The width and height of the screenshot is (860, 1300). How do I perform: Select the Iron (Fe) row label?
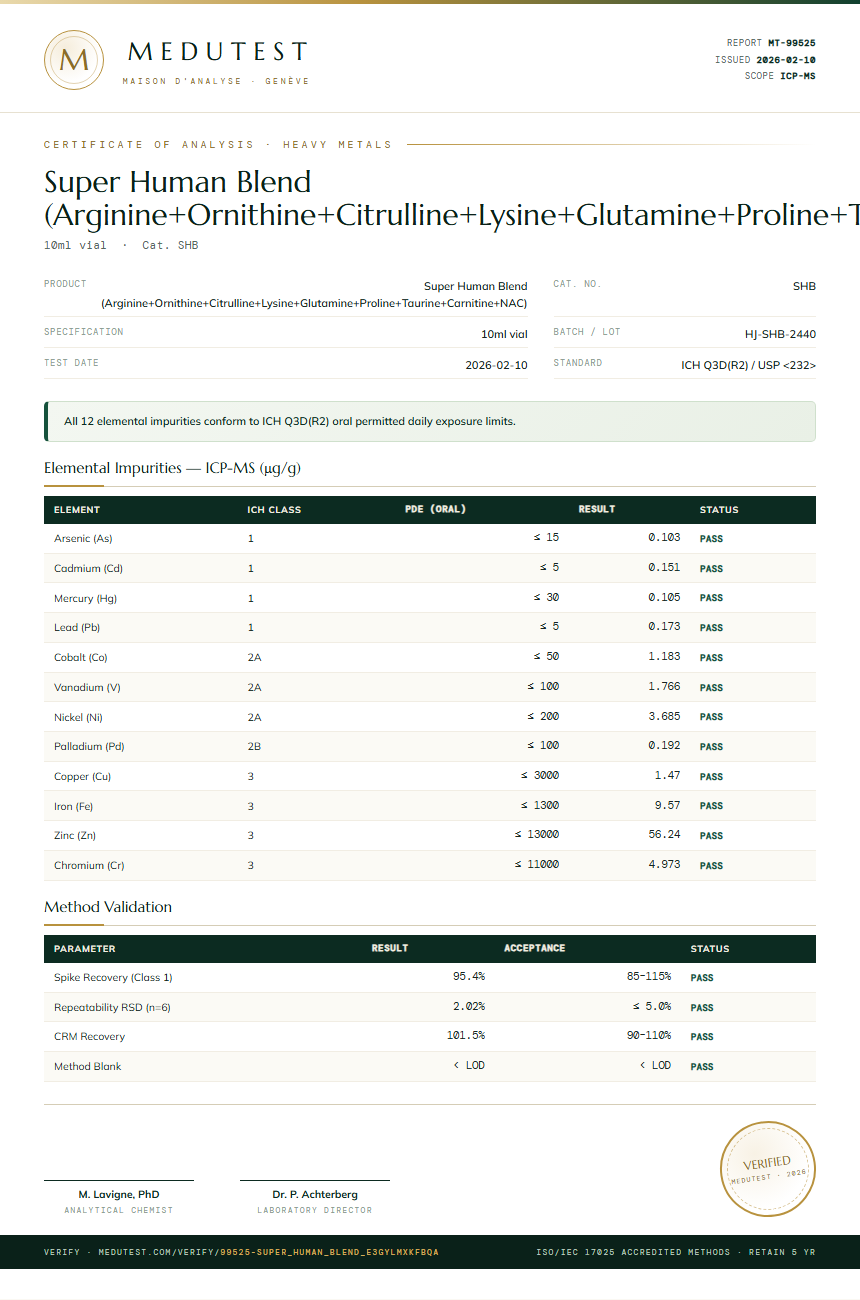pos(73,806)
